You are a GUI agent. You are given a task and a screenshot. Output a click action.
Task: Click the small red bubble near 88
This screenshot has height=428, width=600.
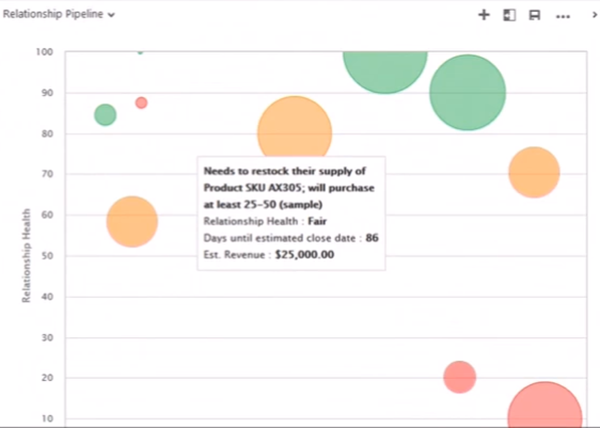[x=141, y=103]
